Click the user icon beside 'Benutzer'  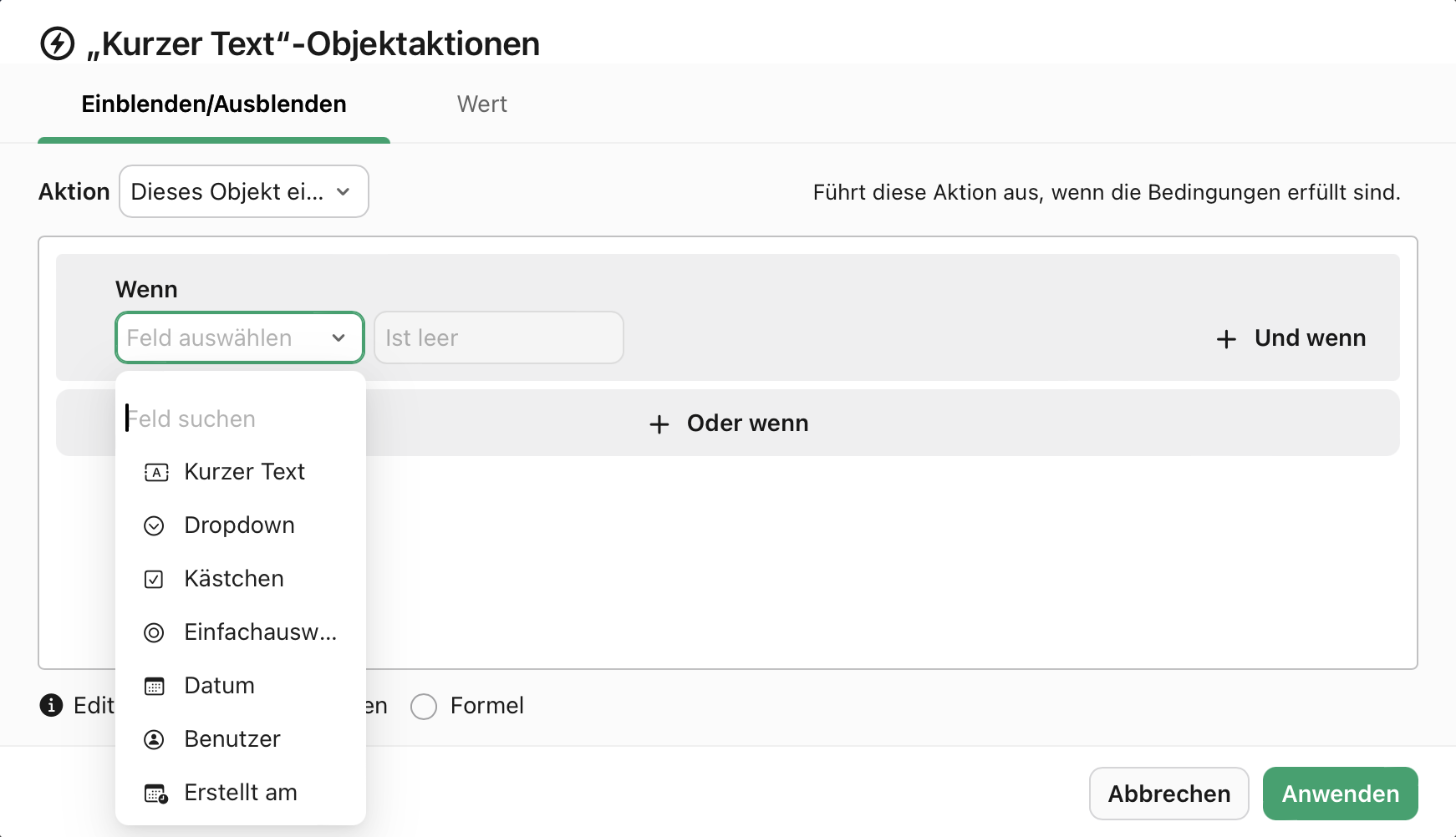[155, 739]
